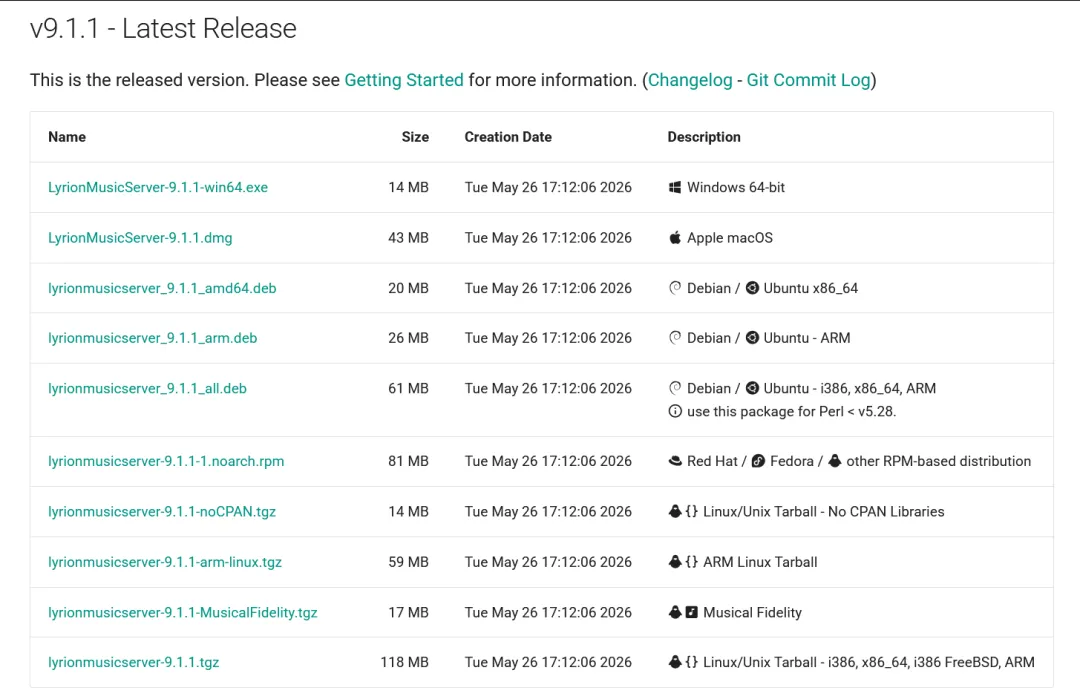1080x699 pixels.
Task: Download lyrionmusicserver_9.1.1_arm.deb
Action: (152, 337)
